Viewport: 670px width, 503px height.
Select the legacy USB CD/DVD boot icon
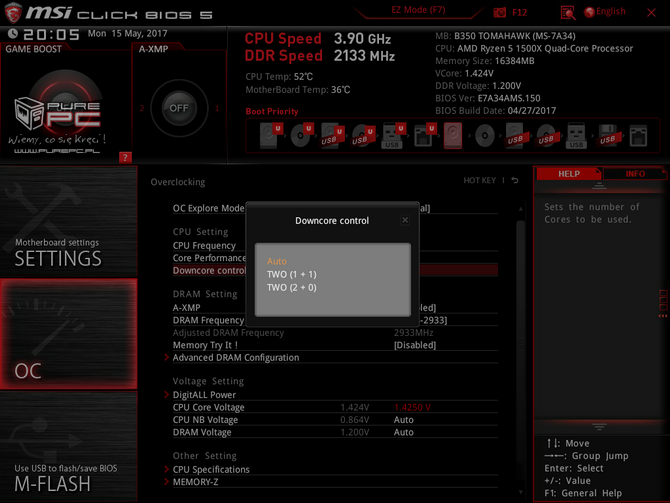pos(546,135)
